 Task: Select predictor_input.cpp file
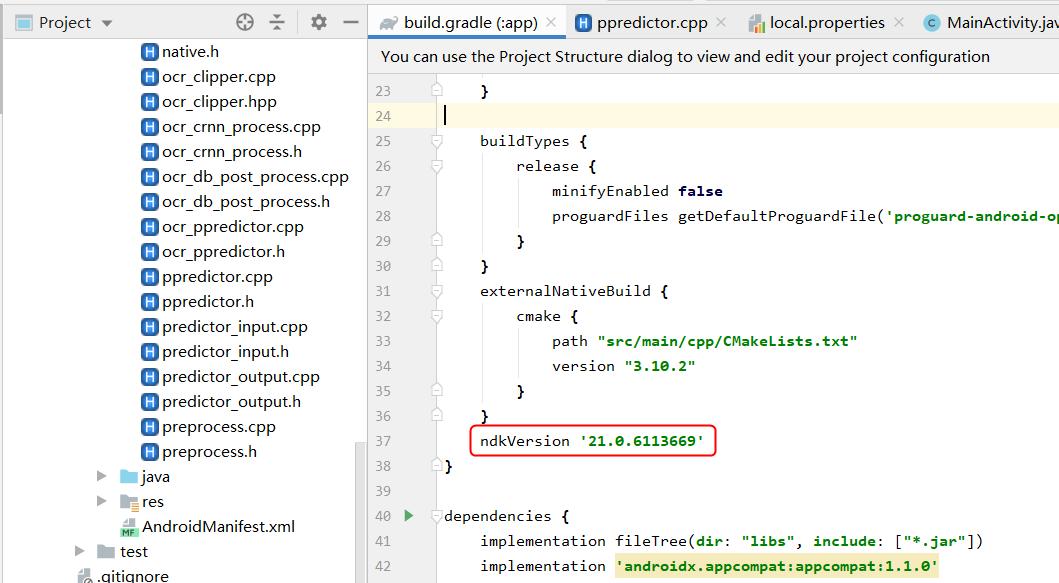tap(234, 327)
